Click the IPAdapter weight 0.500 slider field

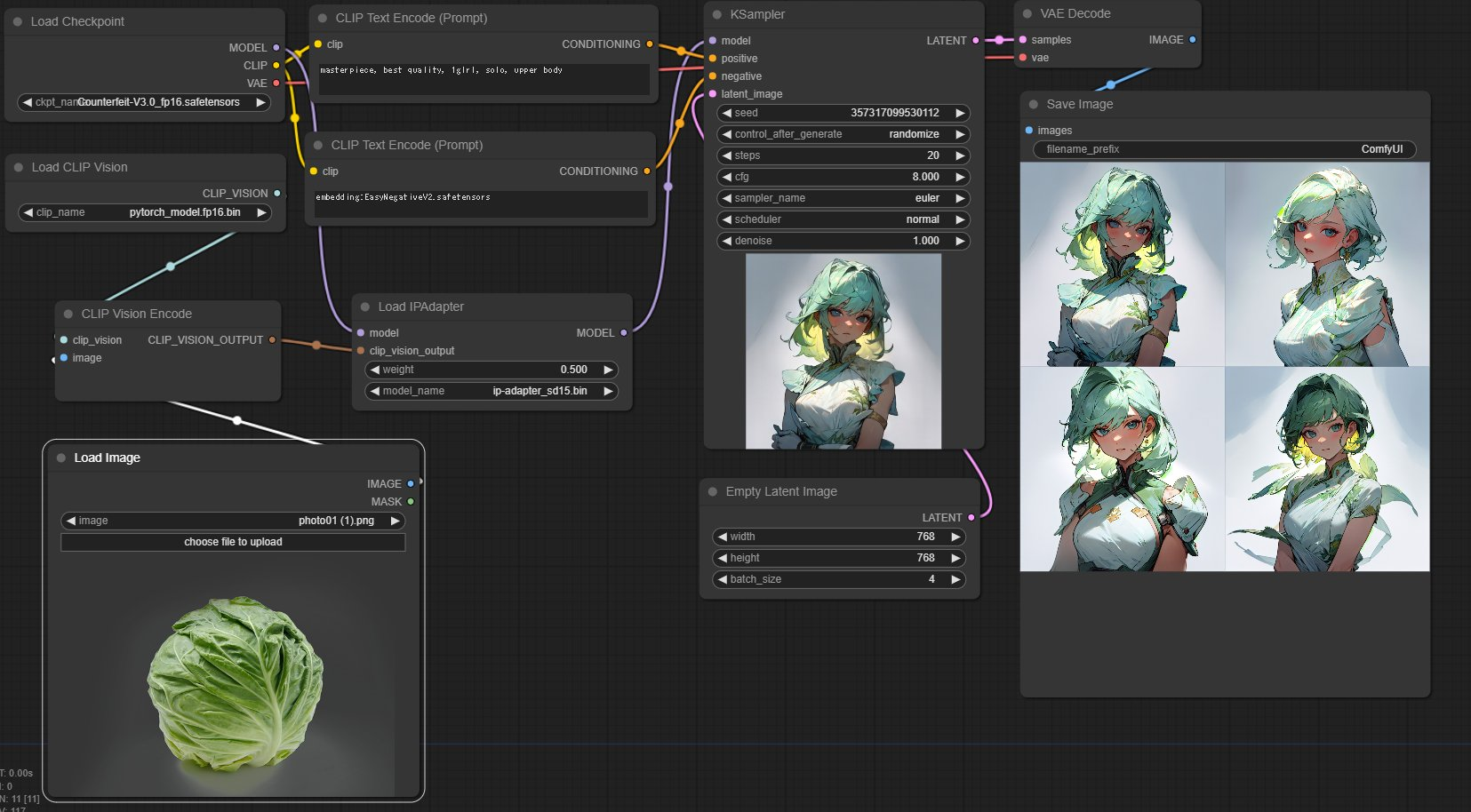492,370
